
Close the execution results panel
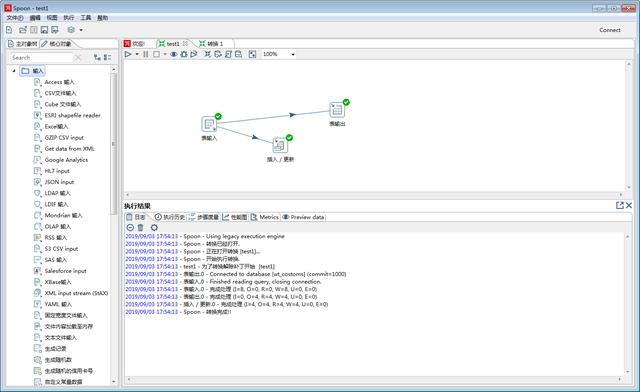pos(629,205)
